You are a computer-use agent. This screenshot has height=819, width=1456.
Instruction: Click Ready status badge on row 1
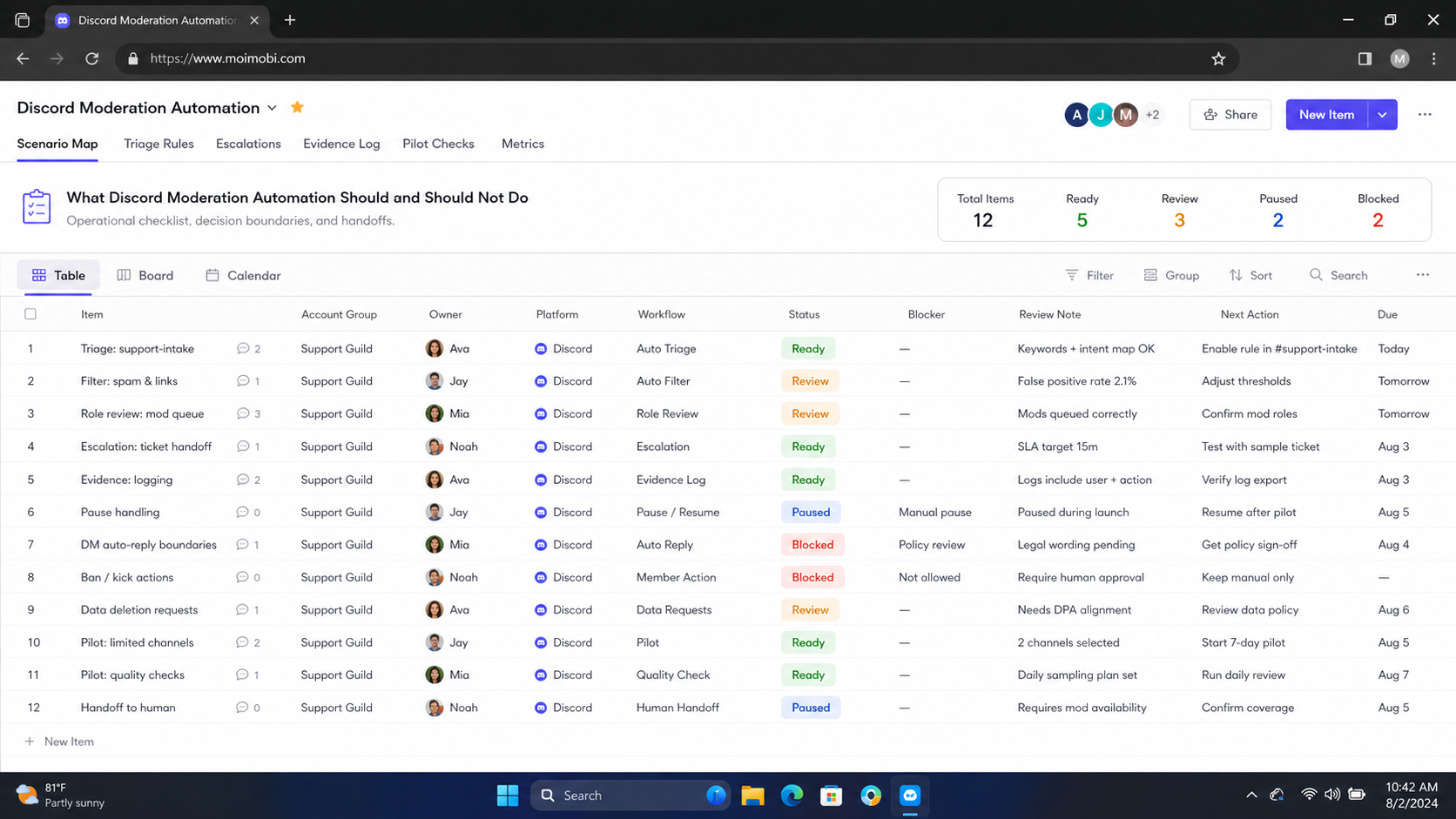pos(808,348)
